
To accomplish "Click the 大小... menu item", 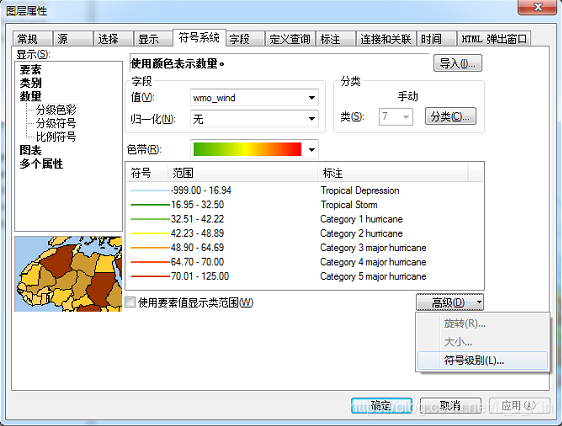I will point(482,342).
